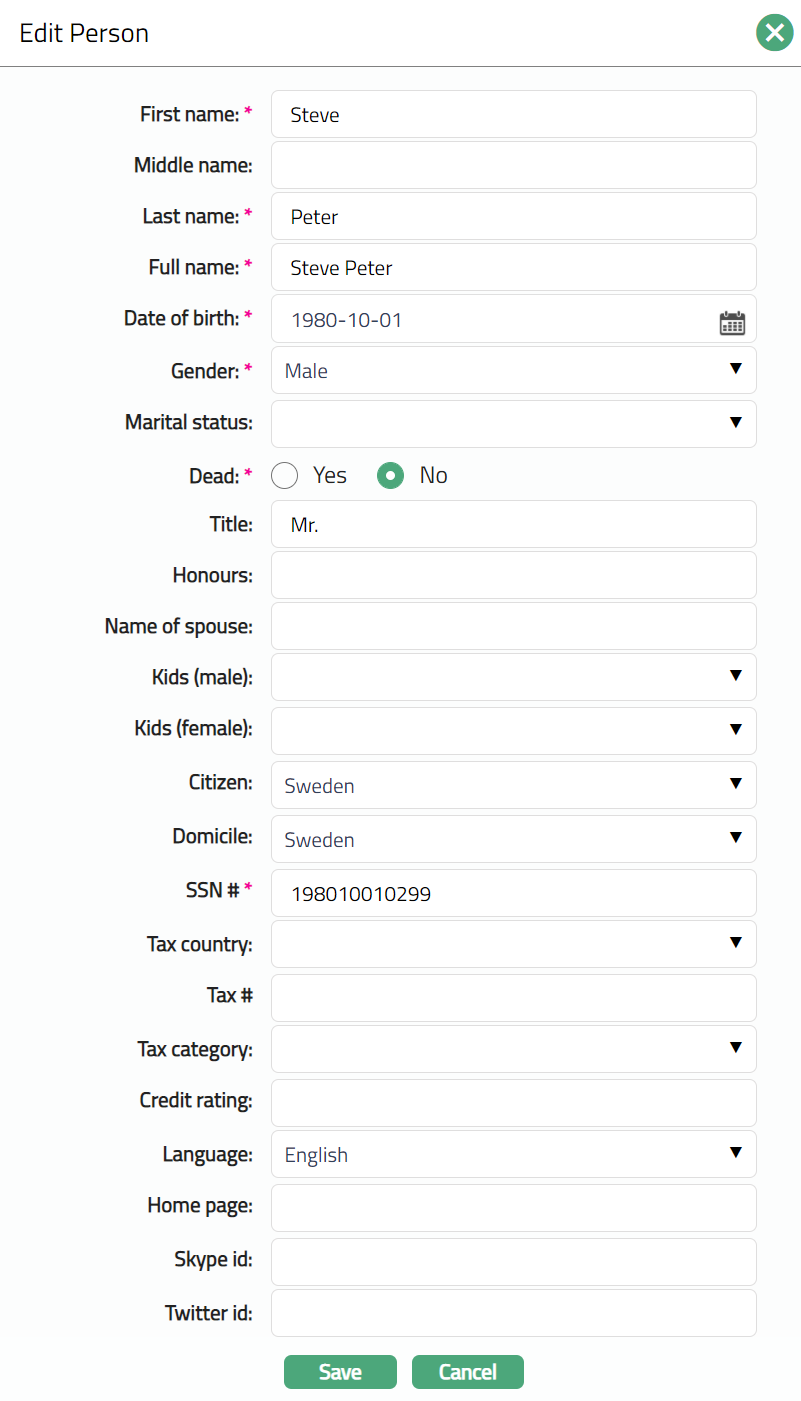This screenshot has height=1401, width=801.
Task: Expand the Gender dropdown
Action: tap(513, 371)
